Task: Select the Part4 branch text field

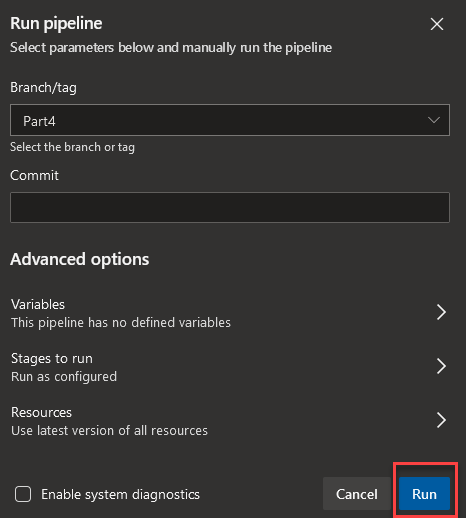Action: click(230, 120)
